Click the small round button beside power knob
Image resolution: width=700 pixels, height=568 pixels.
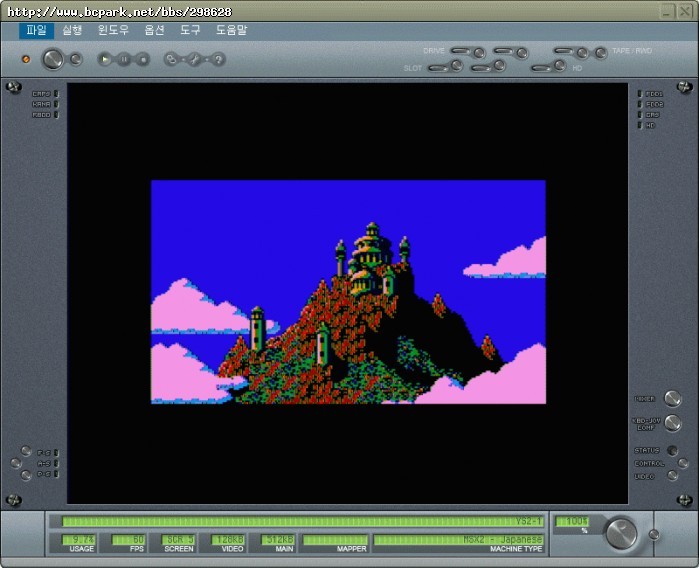(75, 59)
